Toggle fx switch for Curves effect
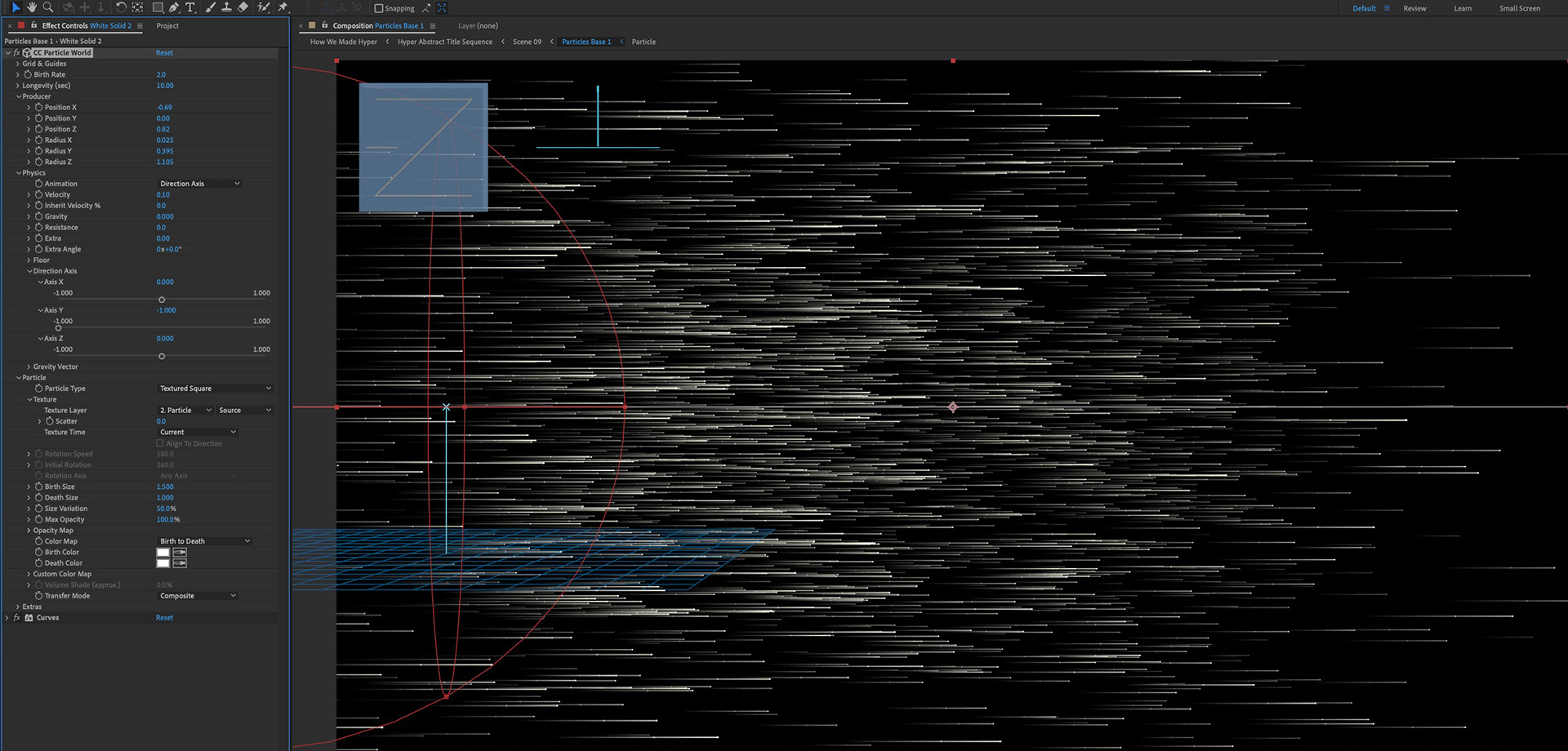The height and width of the screenshot is (751, 1568). [16, 618]
